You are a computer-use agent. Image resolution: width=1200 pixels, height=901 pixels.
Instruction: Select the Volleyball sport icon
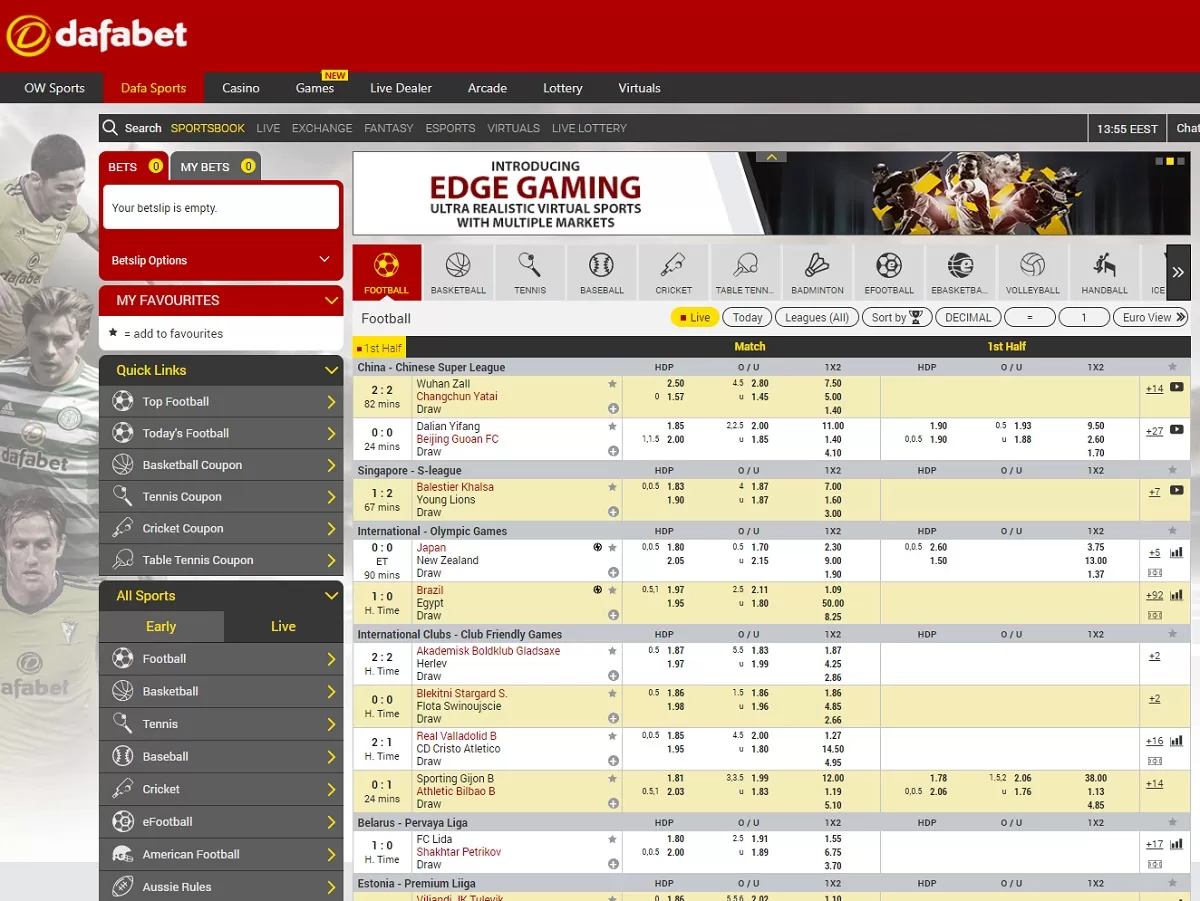pyautogui.click(x=1032, y=272)
